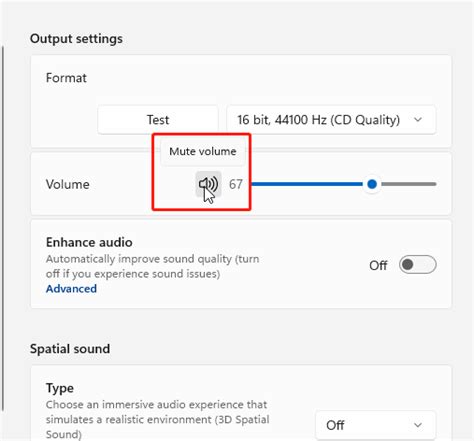Open the 16 bit, 44100 Hz format dropdown

(x=331, y=120)
